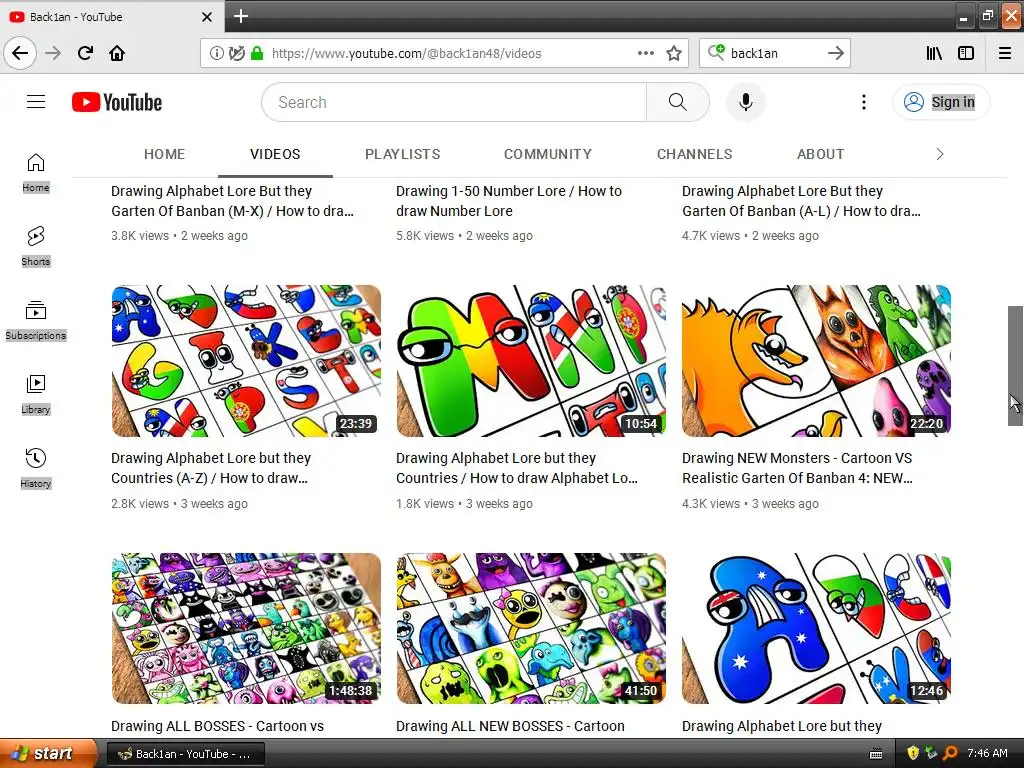The width and height of the screenshot is (1024, 768).
Task: Open video thumbnail with 41:50 duration
Action: 531,628
